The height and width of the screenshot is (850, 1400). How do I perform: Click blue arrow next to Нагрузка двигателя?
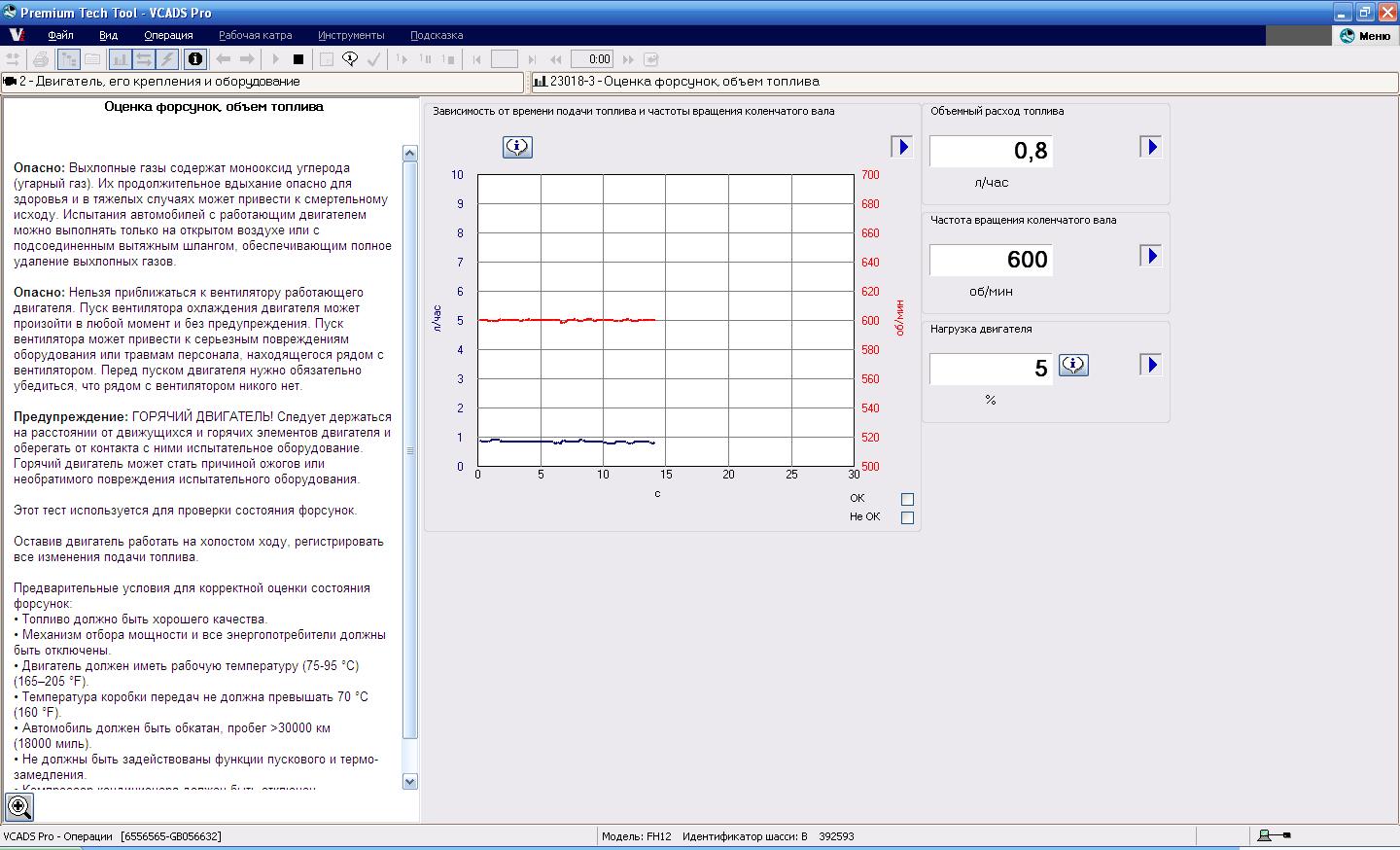click(x=1150, y=365)
